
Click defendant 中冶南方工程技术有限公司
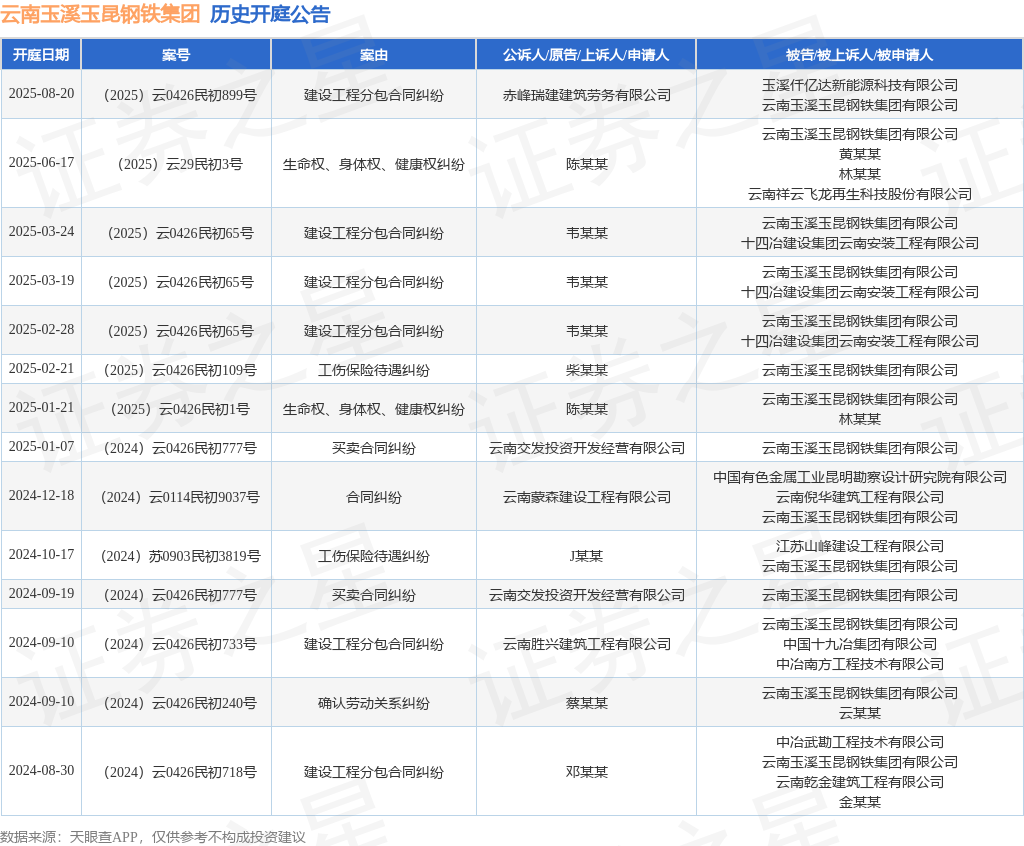click(859, 664)
